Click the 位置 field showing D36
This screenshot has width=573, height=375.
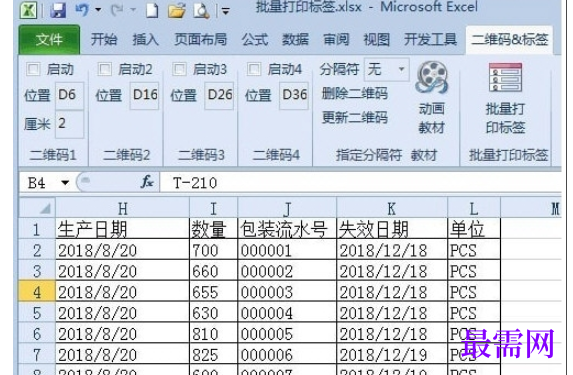tap(294, 95)
